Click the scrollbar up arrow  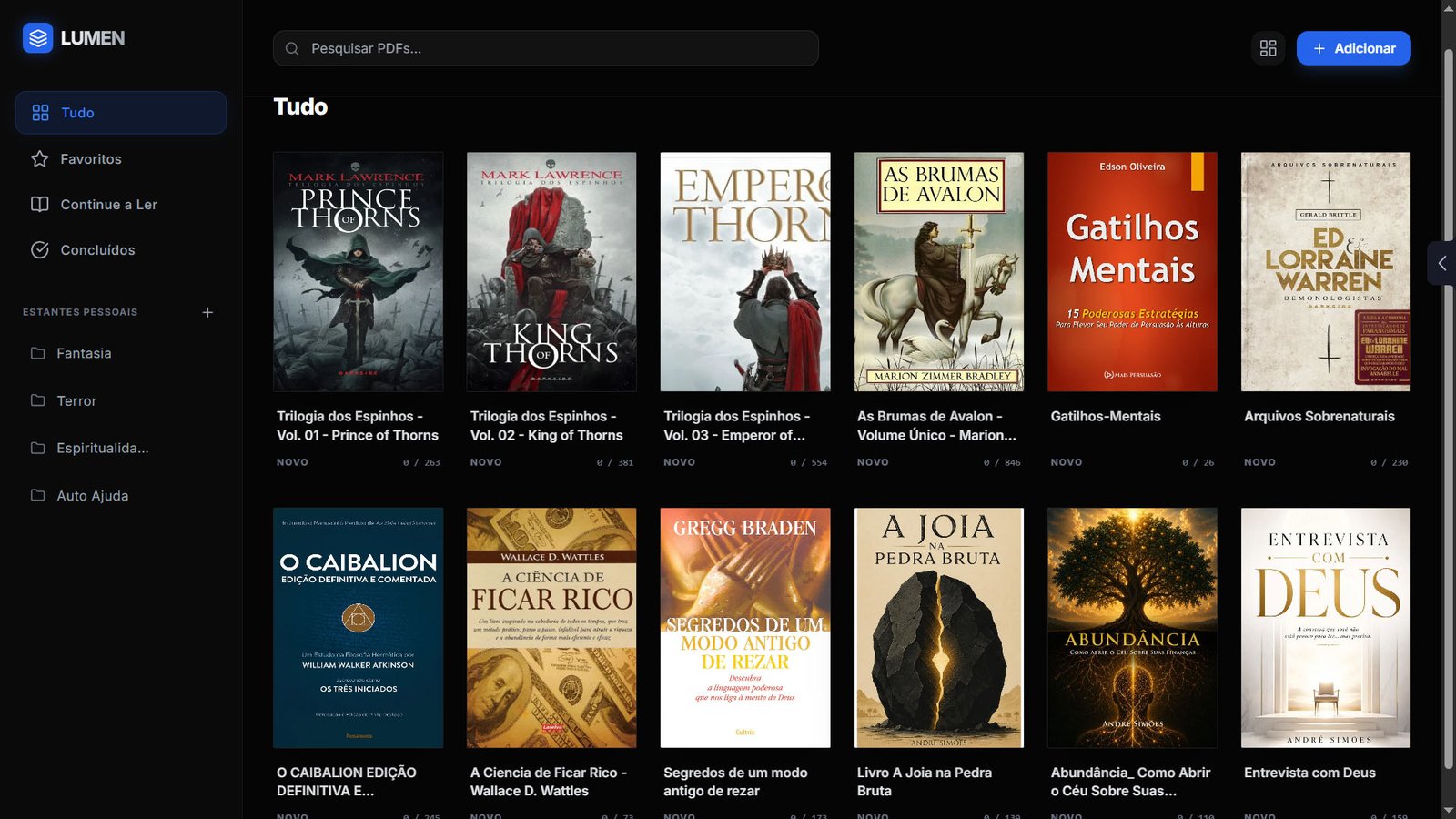coord(1449,8)
